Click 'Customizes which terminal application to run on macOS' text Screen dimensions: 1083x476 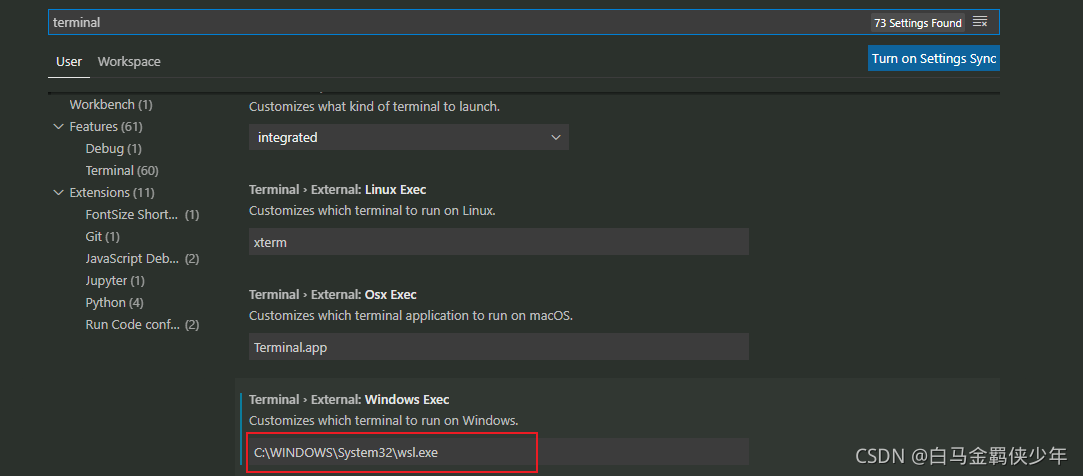(x=411, y=316)
